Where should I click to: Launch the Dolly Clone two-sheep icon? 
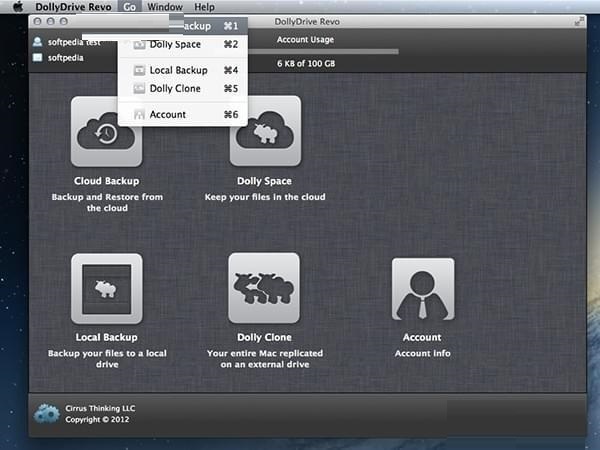point(264,288)
